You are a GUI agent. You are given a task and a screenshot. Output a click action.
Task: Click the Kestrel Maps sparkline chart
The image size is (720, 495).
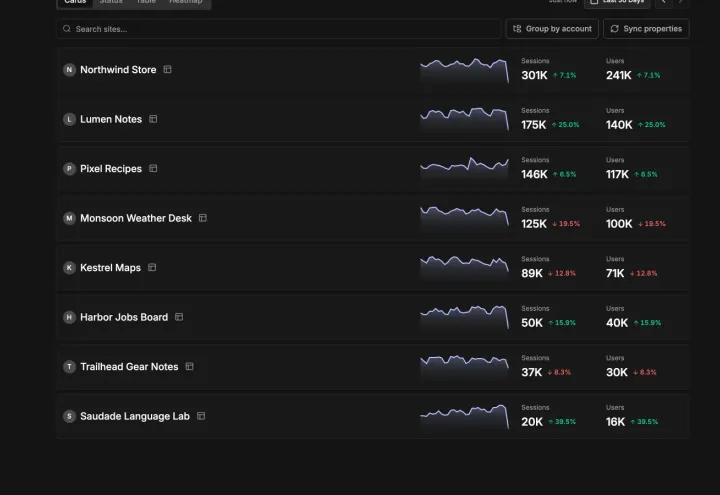point(464,268)
